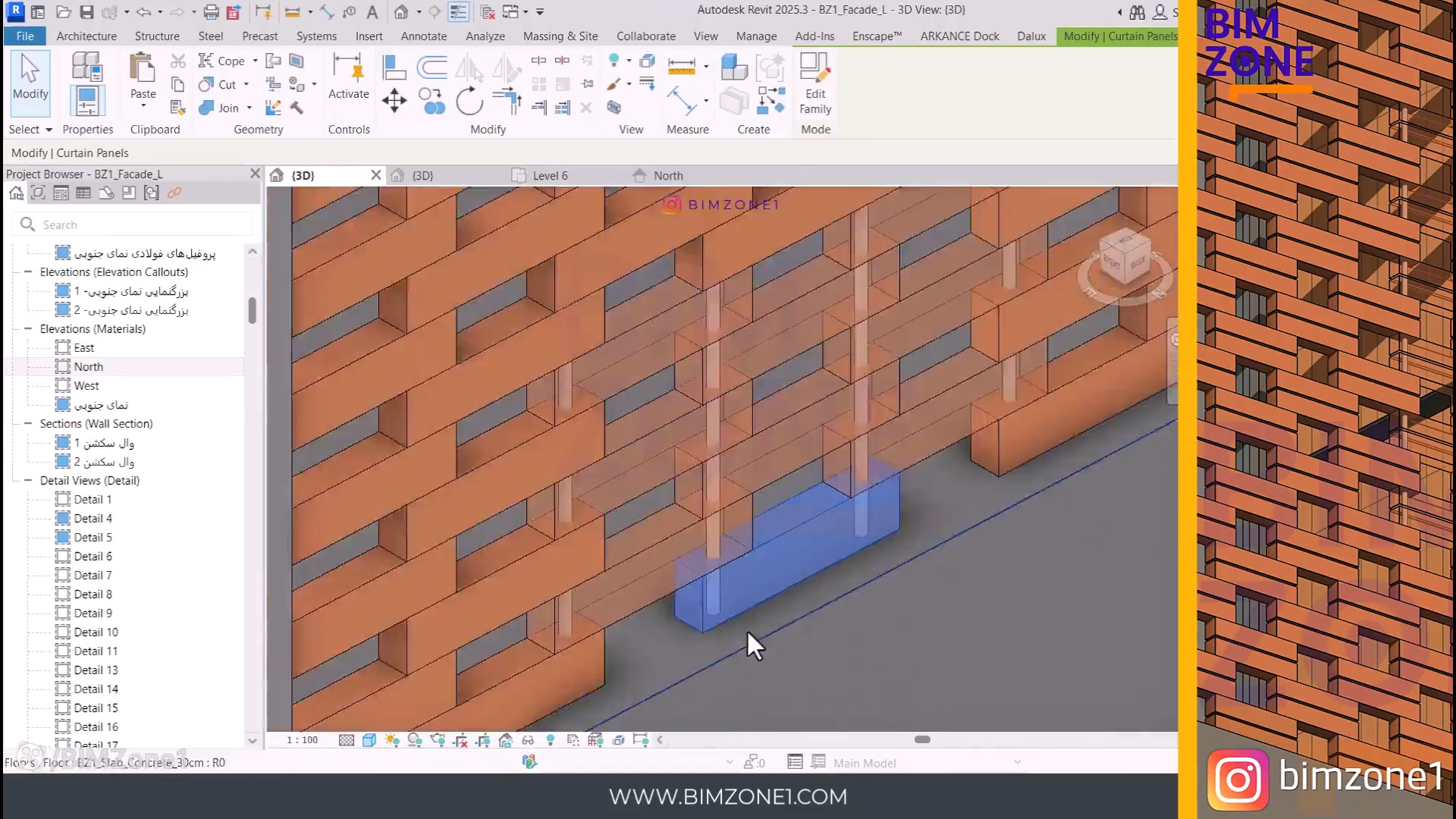Viewport: 1456px width, 819px height.
Task: Toggle the Properties palette icon
Action: pyautogui.click(x=86, y=101)
